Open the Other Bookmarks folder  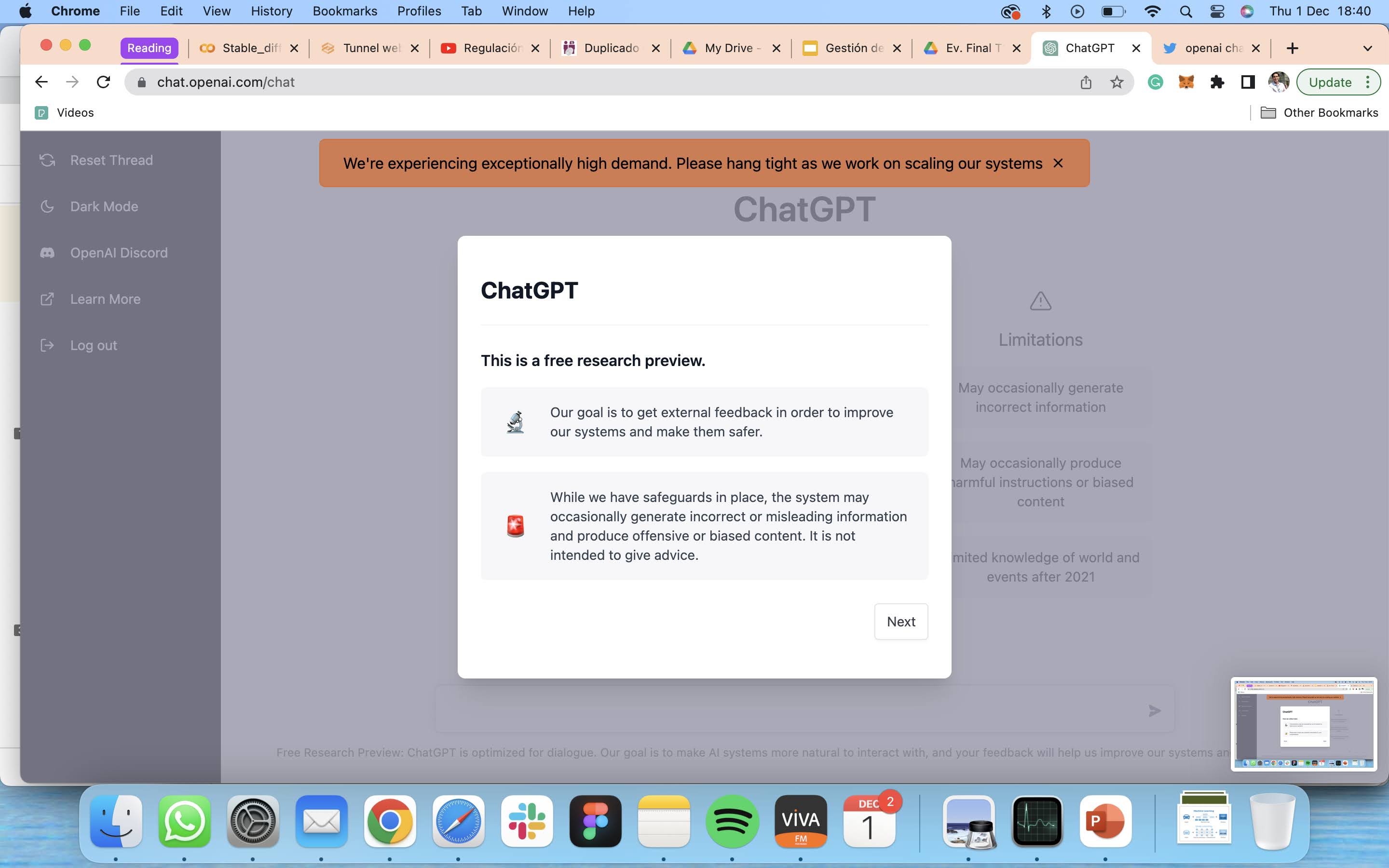click(1319, 112)
